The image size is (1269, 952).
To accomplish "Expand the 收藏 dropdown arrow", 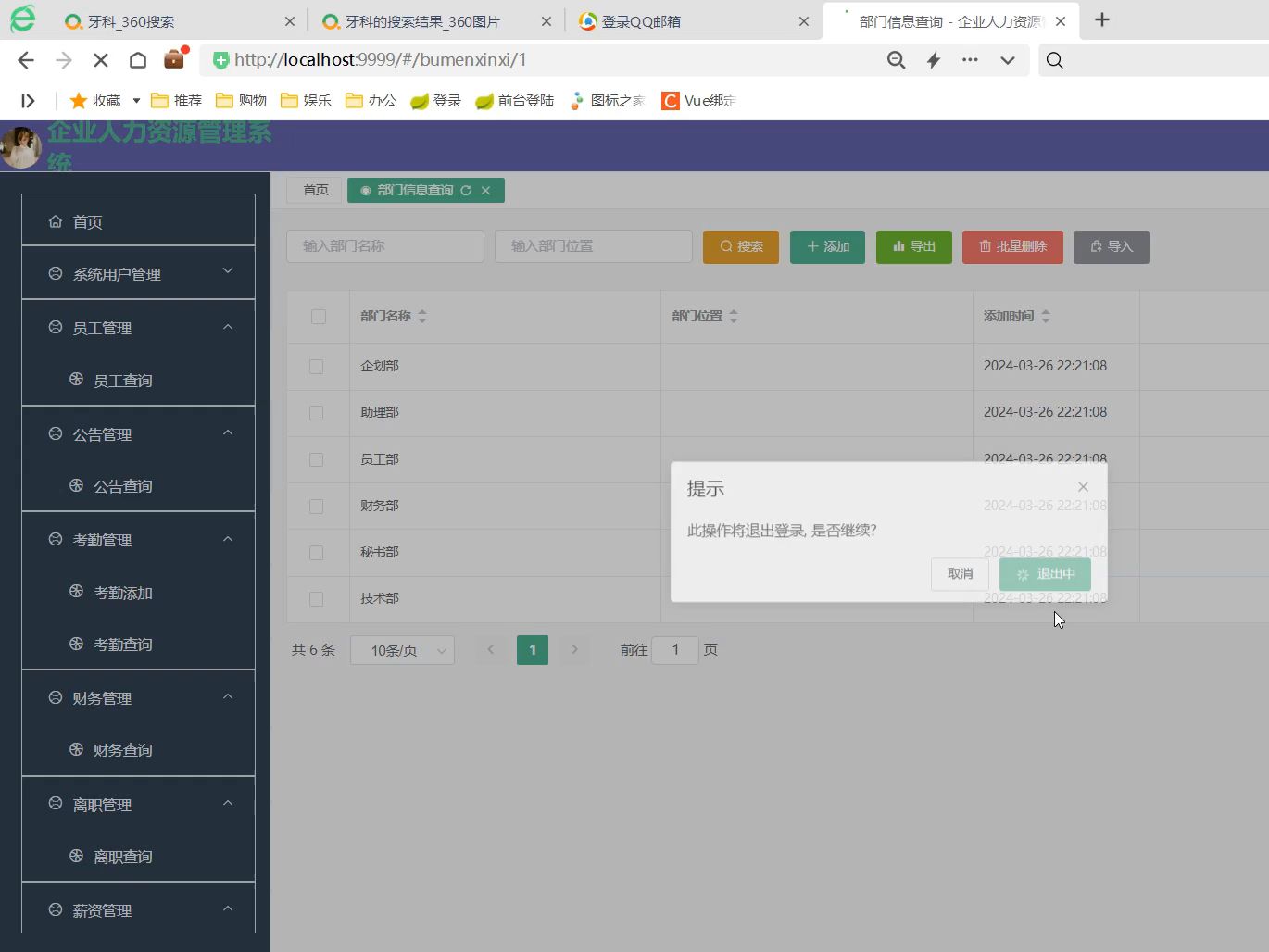I will click(136, 100).
